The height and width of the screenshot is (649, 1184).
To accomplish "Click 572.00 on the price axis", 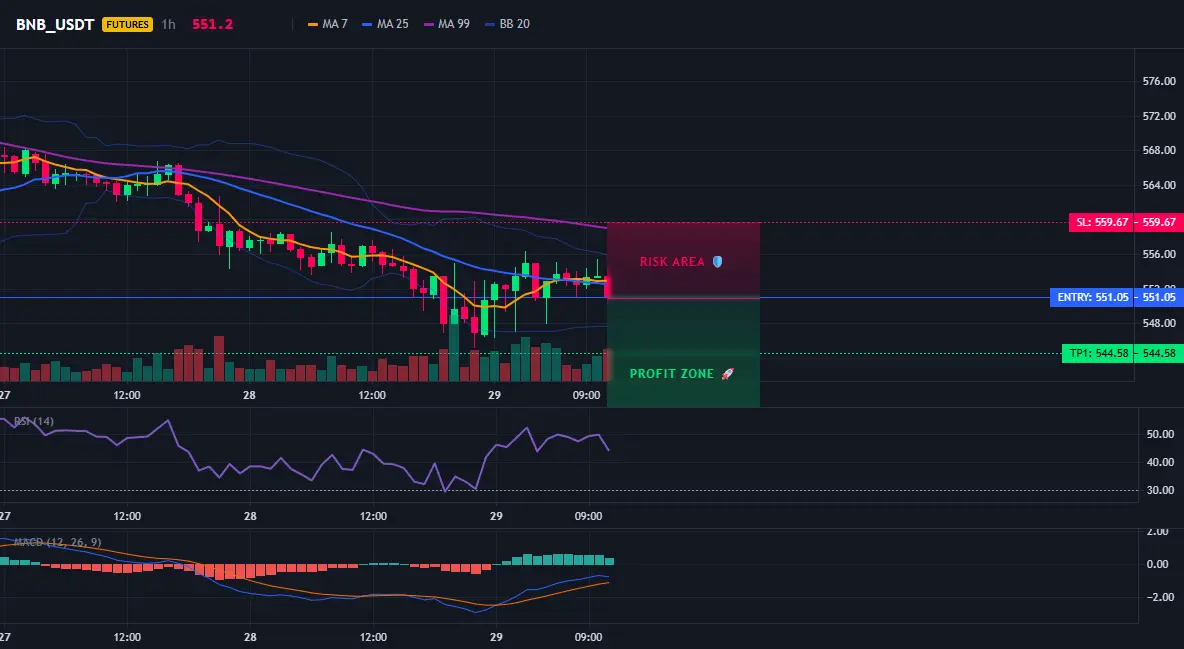I will click(1159, 116).
